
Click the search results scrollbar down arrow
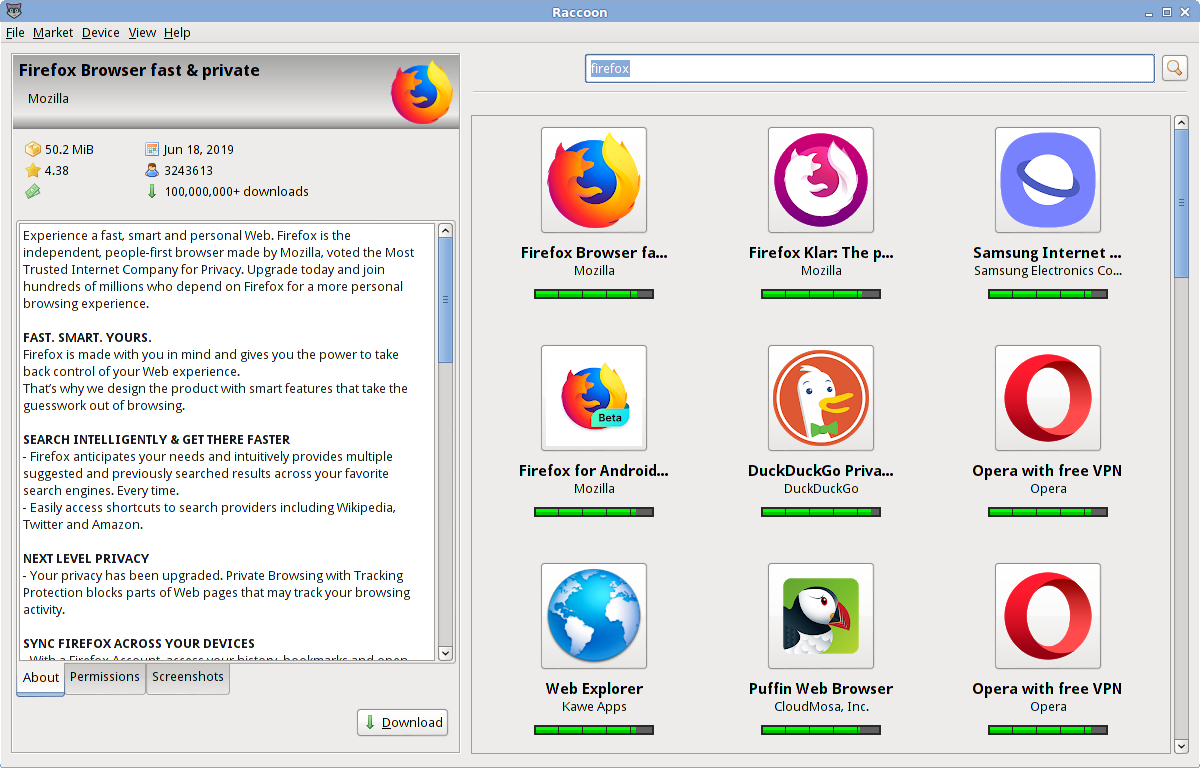(1182, 745)
